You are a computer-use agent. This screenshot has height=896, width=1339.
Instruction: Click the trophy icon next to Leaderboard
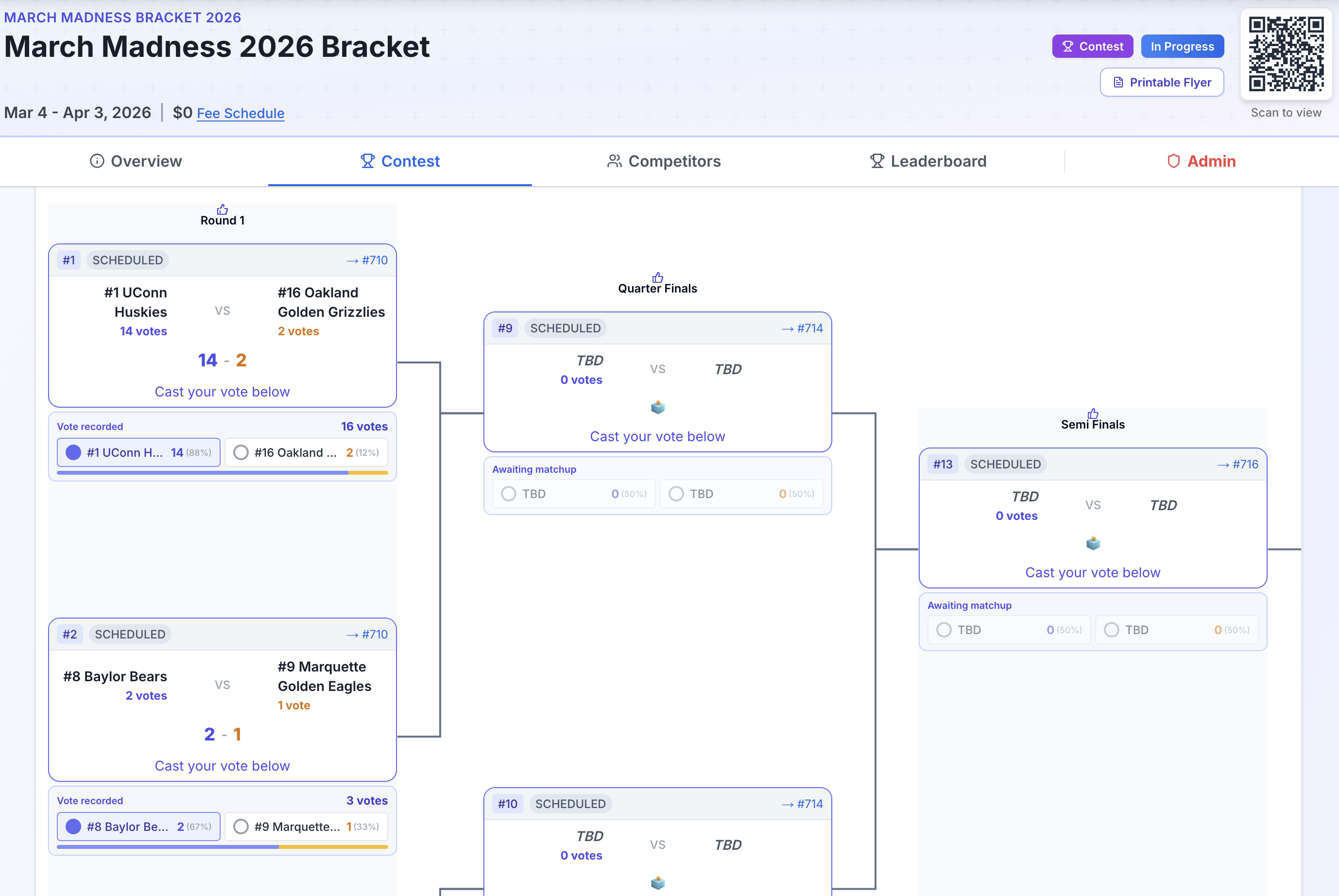[877, 161]
